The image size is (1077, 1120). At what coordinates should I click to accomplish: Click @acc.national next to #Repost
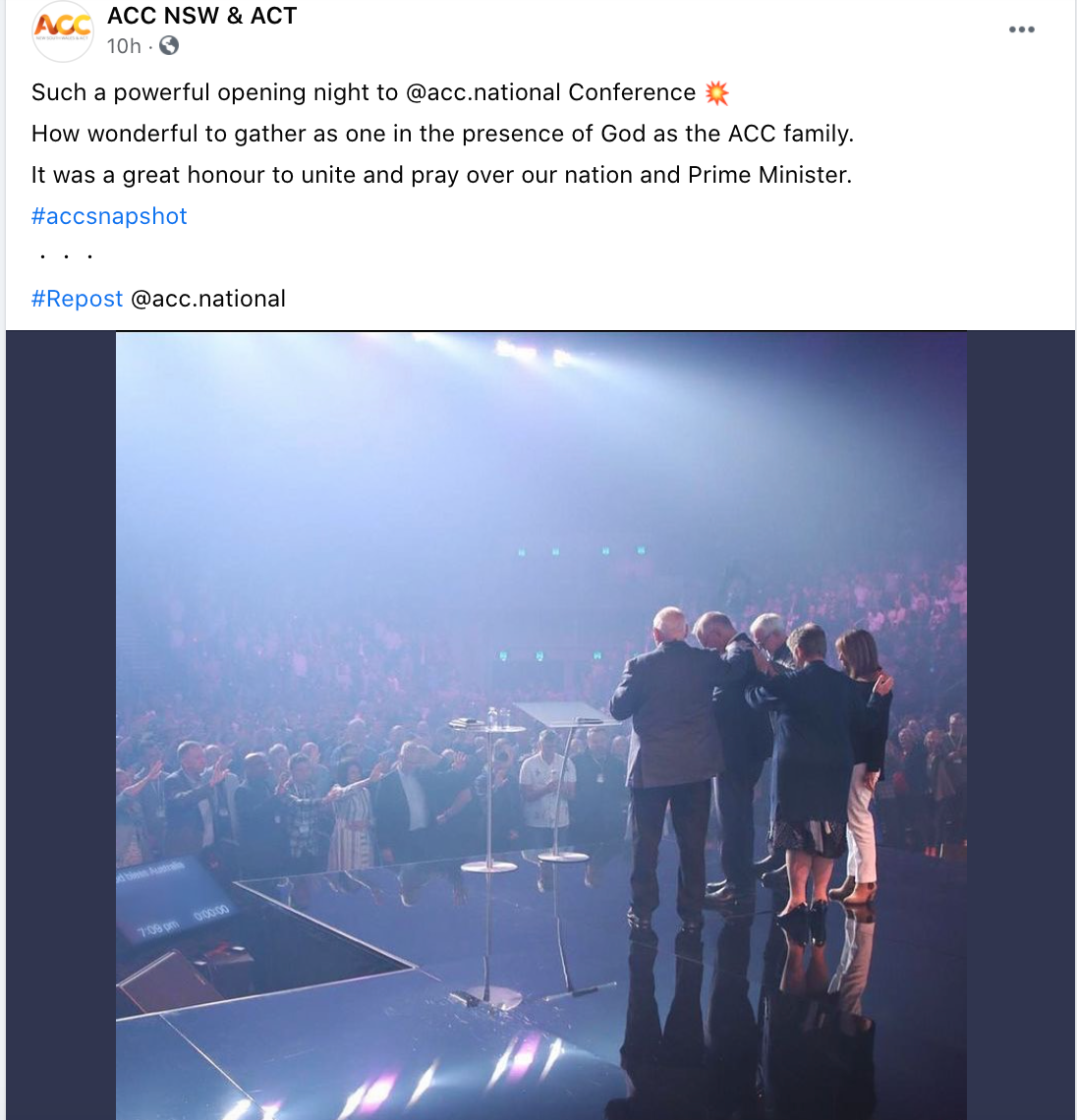[208, 299]
